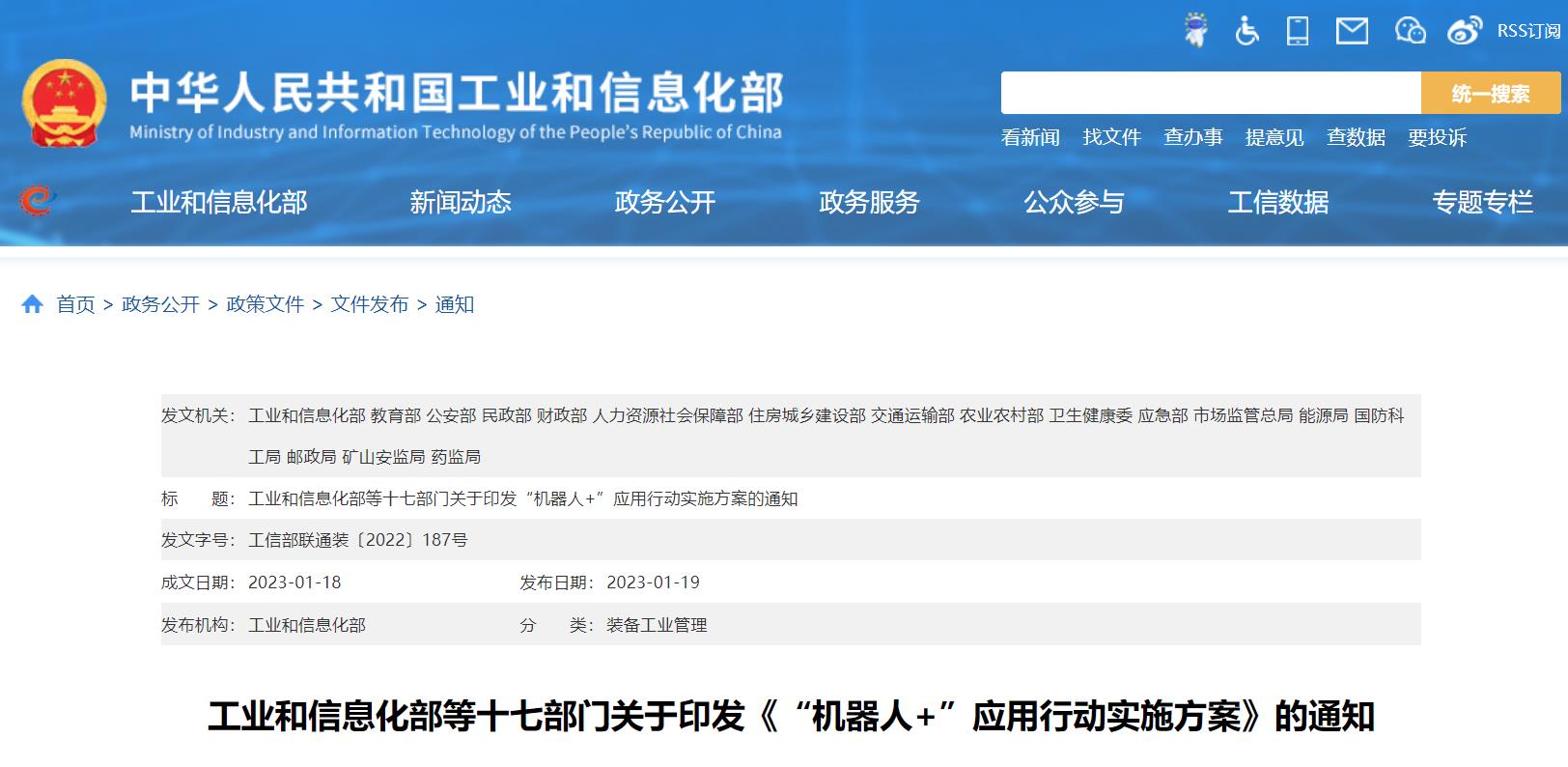
Task: Open the 新闻动态 menu
Action: click(461, 202)
